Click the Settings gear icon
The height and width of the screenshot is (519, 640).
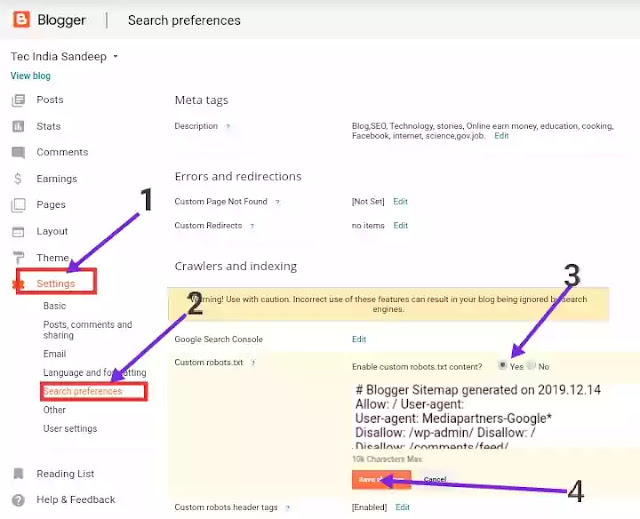pyautogui.click(x=18, y=284)
